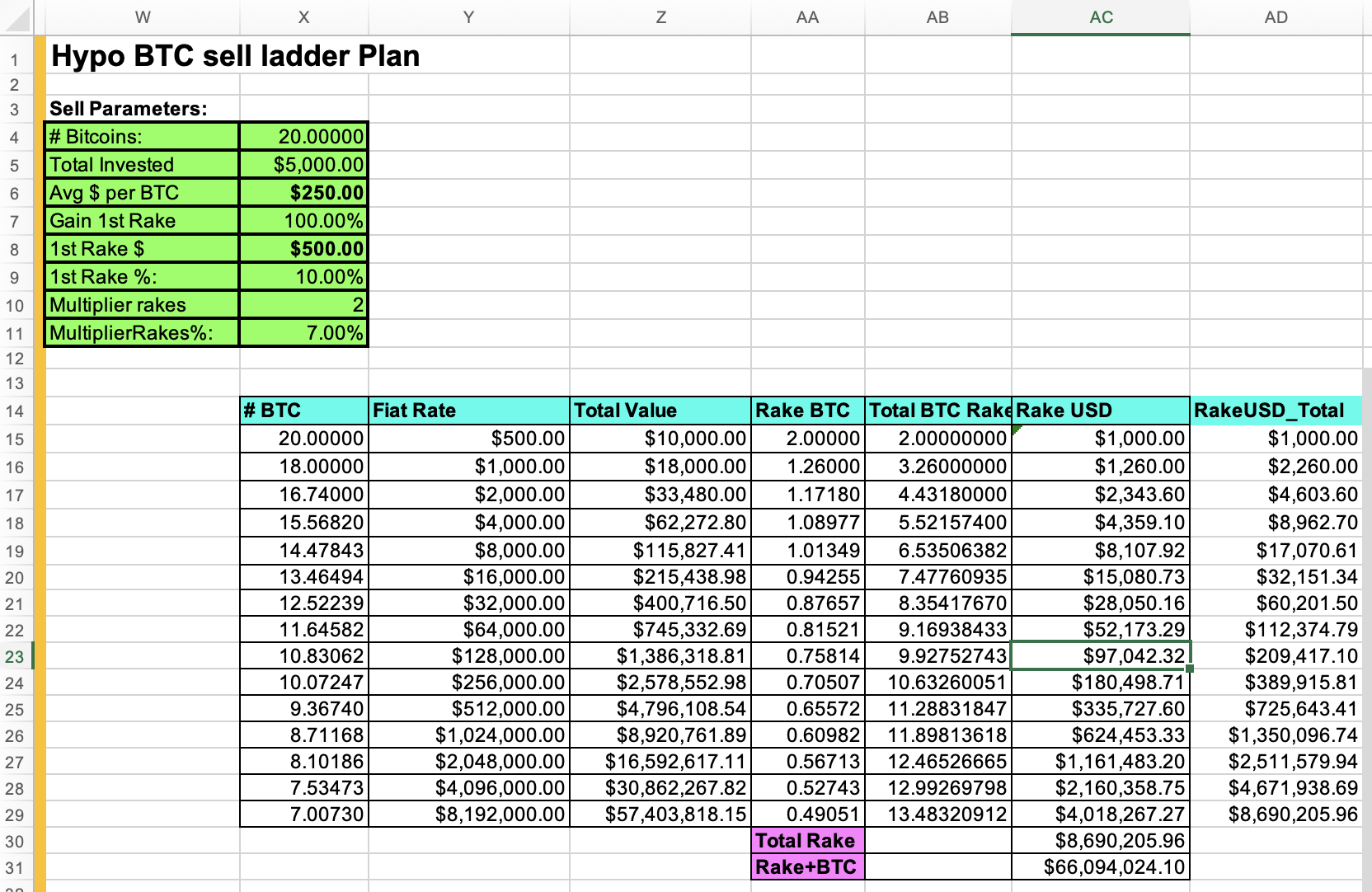
Task: Select the 10.00% rake percentage cell
Action: pos(304,277)
